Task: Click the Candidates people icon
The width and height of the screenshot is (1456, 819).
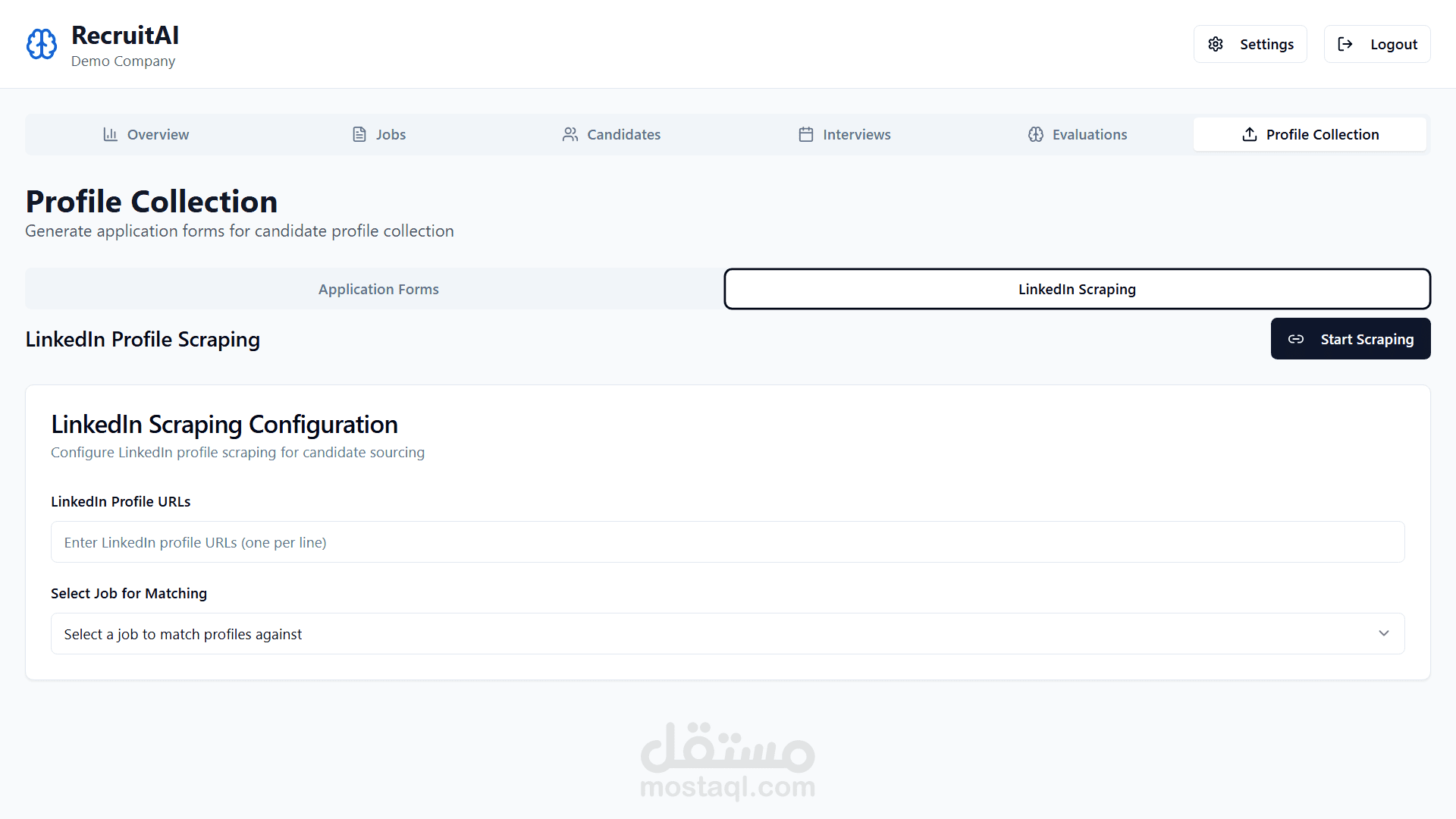Action: pos(570,134)
